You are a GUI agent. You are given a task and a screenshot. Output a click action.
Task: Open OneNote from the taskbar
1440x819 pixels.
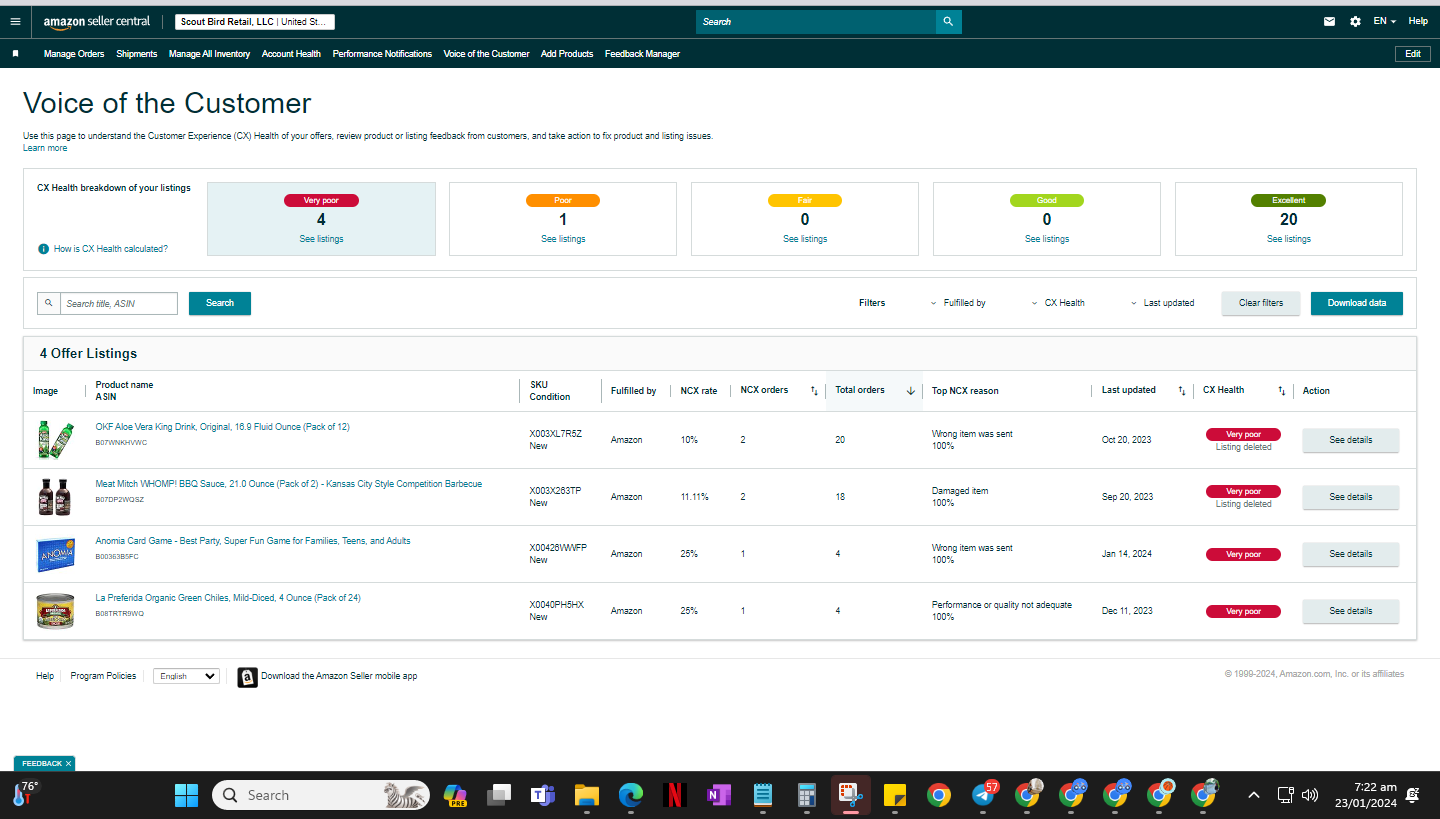718,795
